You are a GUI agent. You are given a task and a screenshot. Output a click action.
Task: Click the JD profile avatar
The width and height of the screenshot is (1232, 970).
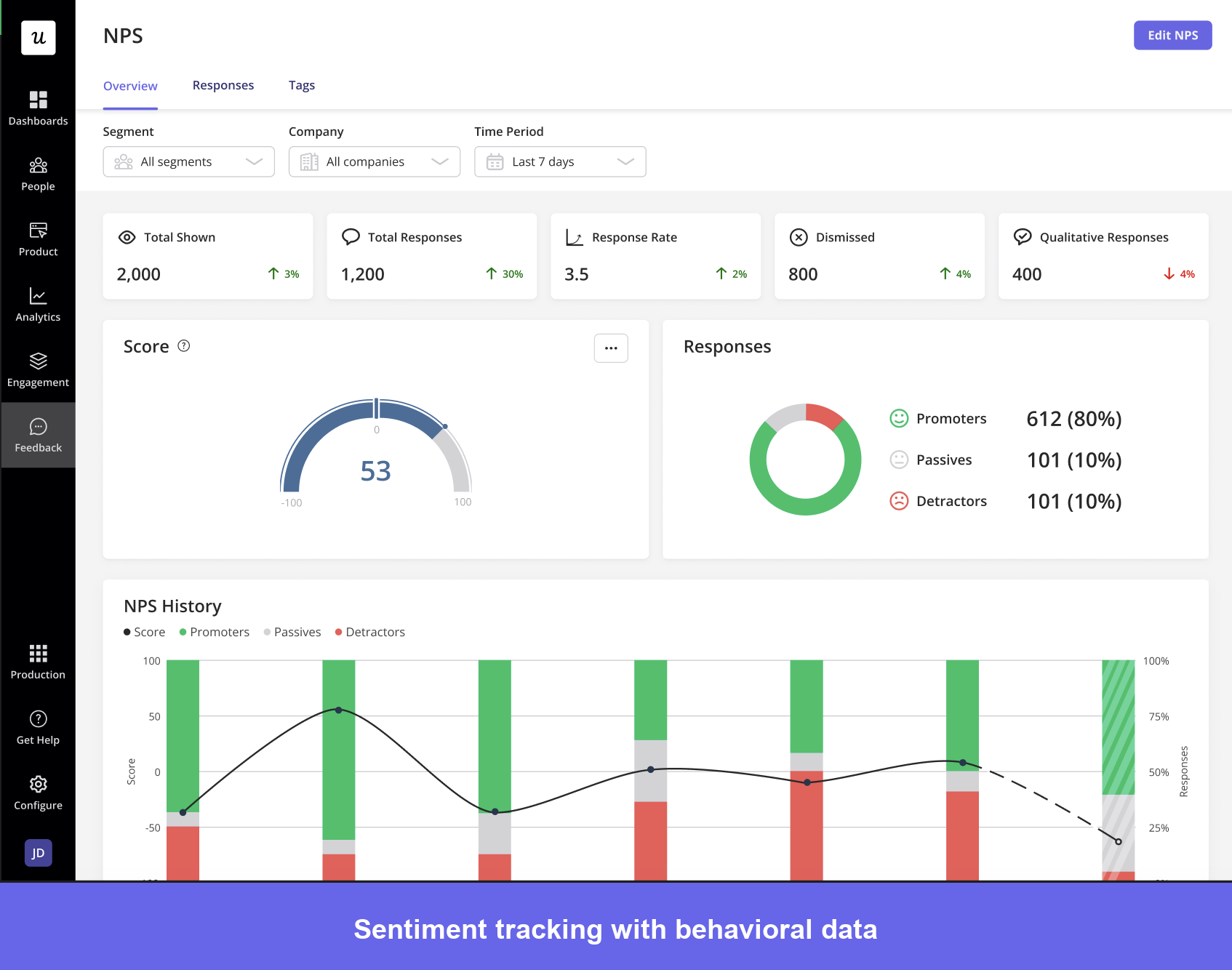(x=38, y=853)
